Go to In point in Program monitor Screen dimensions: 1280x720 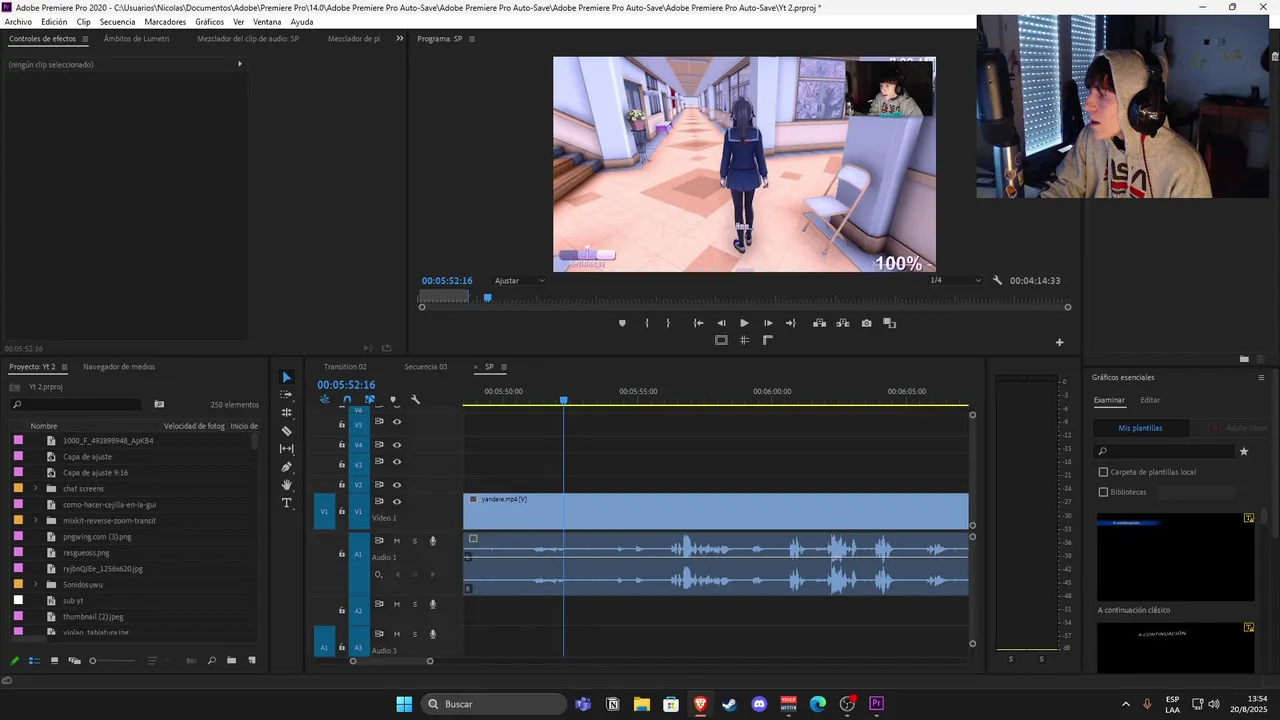point(698,323)
